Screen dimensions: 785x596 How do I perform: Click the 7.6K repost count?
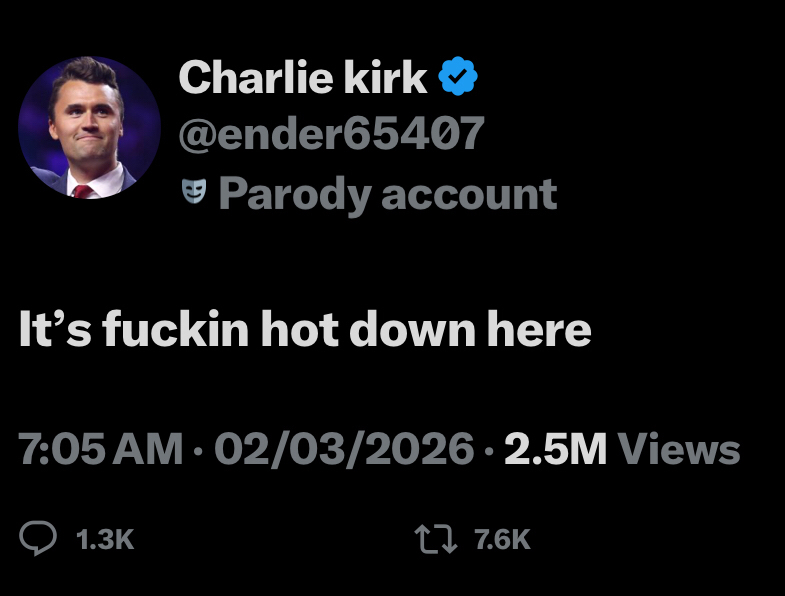502,540
